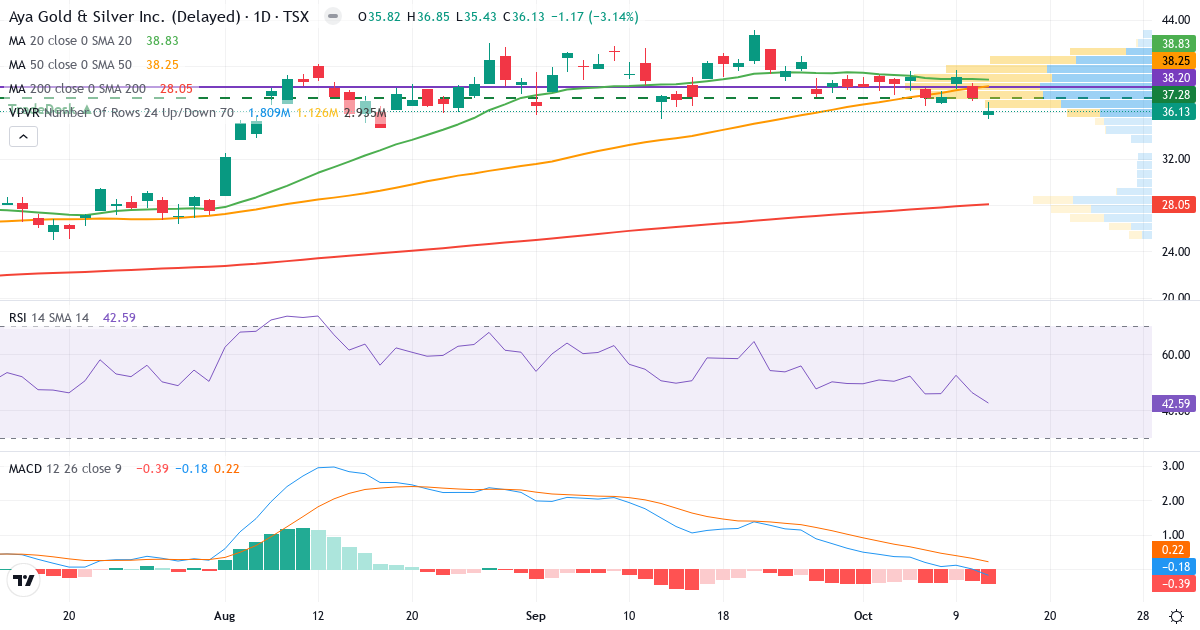Click orange 0.22 MACD axis label
This screenshot has width=1200, height=630.
tap(1171, 550)
